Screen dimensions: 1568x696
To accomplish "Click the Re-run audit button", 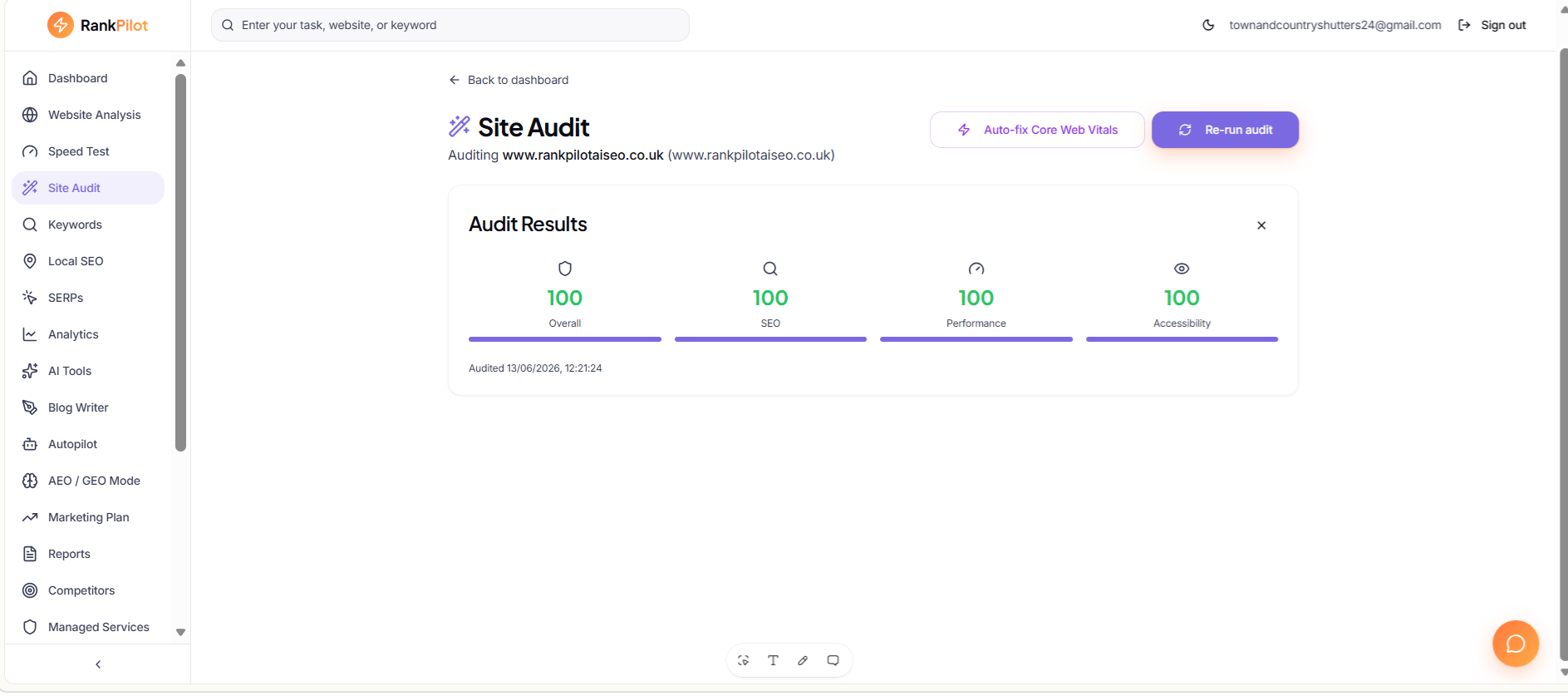I will tap(1225, 130).
